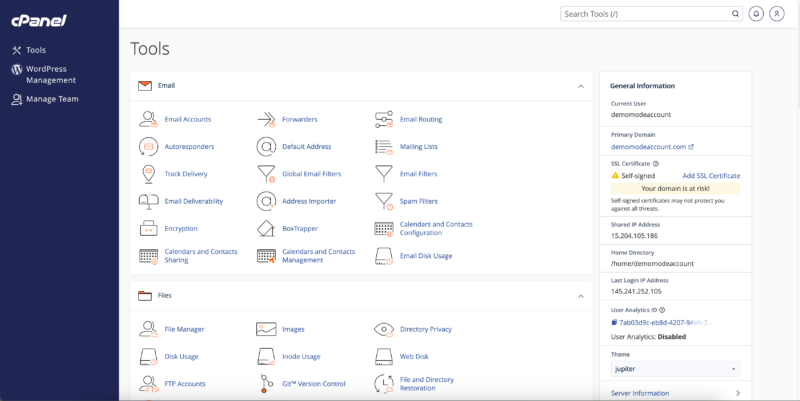Click Calendars and Contacts Configuration icon

click(384, 229)
